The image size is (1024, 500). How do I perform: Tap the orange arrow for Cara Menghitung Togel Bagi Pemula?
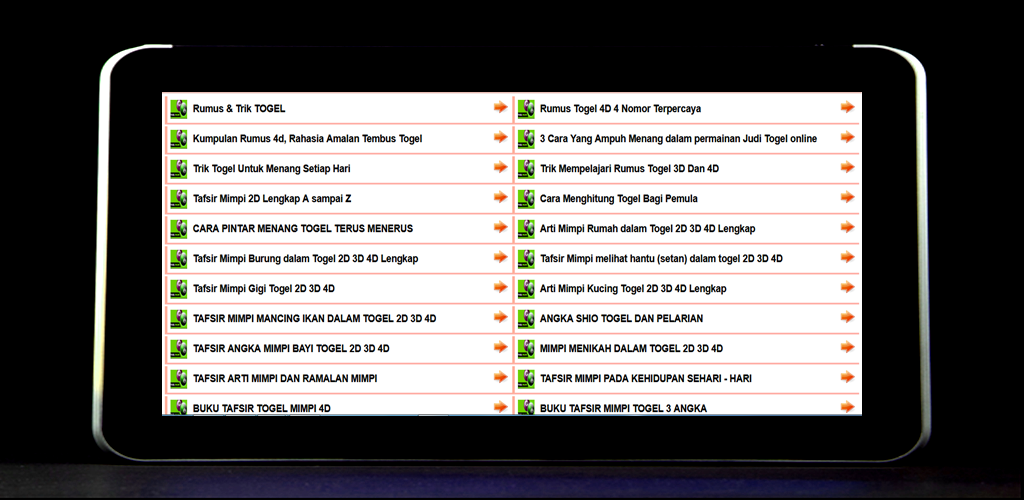click(x=847, y=198)
